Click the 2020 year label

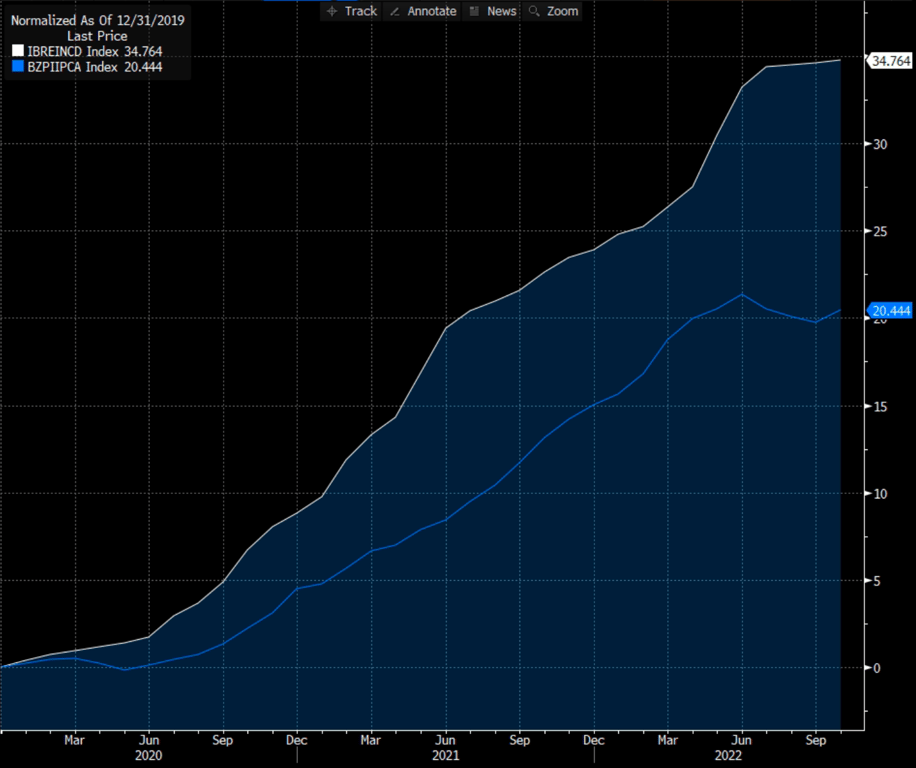coord(148,756)
